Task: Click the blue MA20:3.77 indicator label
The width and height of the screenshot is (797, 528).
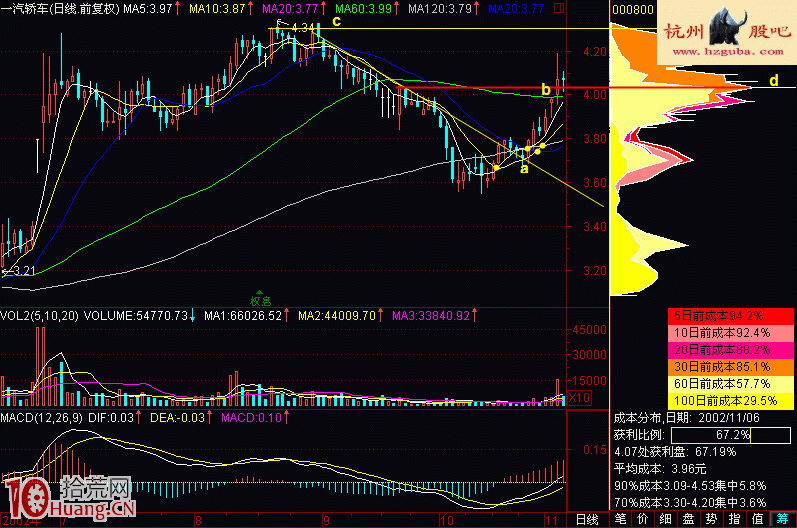Action: tap(516, 9)
